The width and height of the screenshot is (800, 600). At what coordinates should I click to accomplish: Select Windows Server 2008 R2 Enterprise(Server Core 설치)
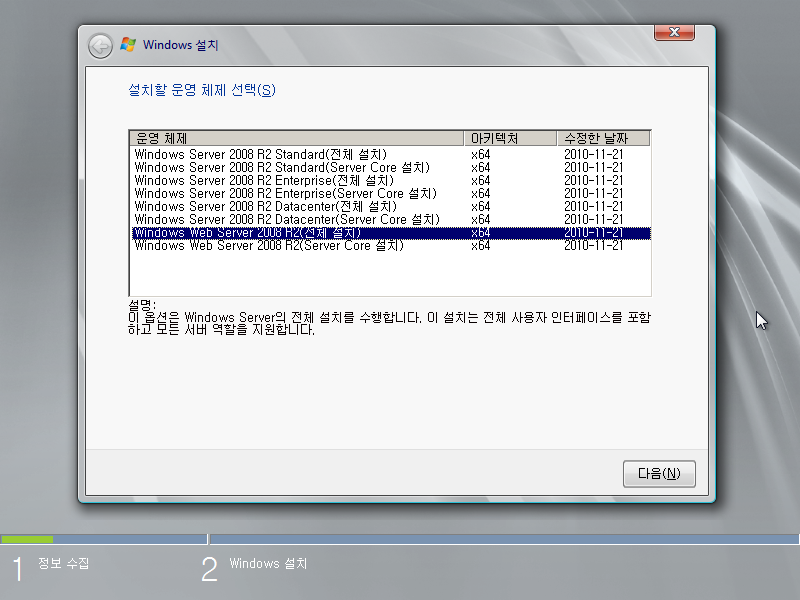pos(391,194)
